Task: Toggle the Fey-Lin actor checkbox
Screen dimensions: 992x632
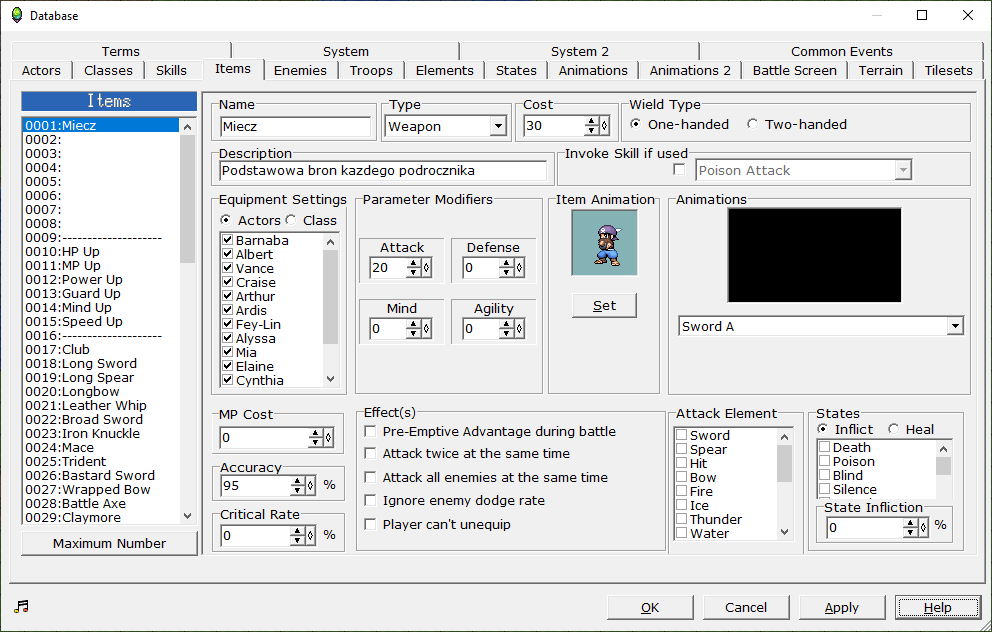Action: [x=228, y=324]
